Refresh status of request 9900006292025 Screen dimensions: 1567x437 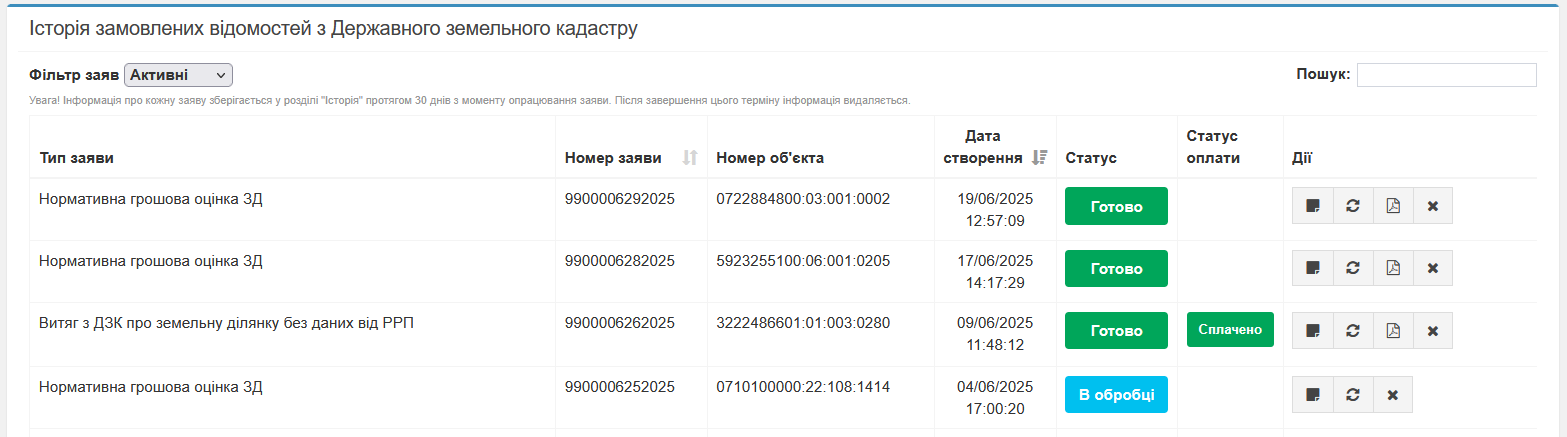pos(1353,206)
